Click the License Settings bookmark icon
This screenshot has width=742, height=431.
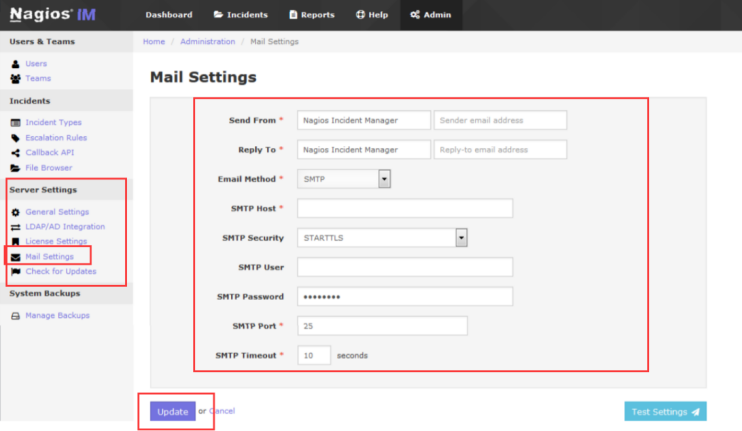click(16, 242)
